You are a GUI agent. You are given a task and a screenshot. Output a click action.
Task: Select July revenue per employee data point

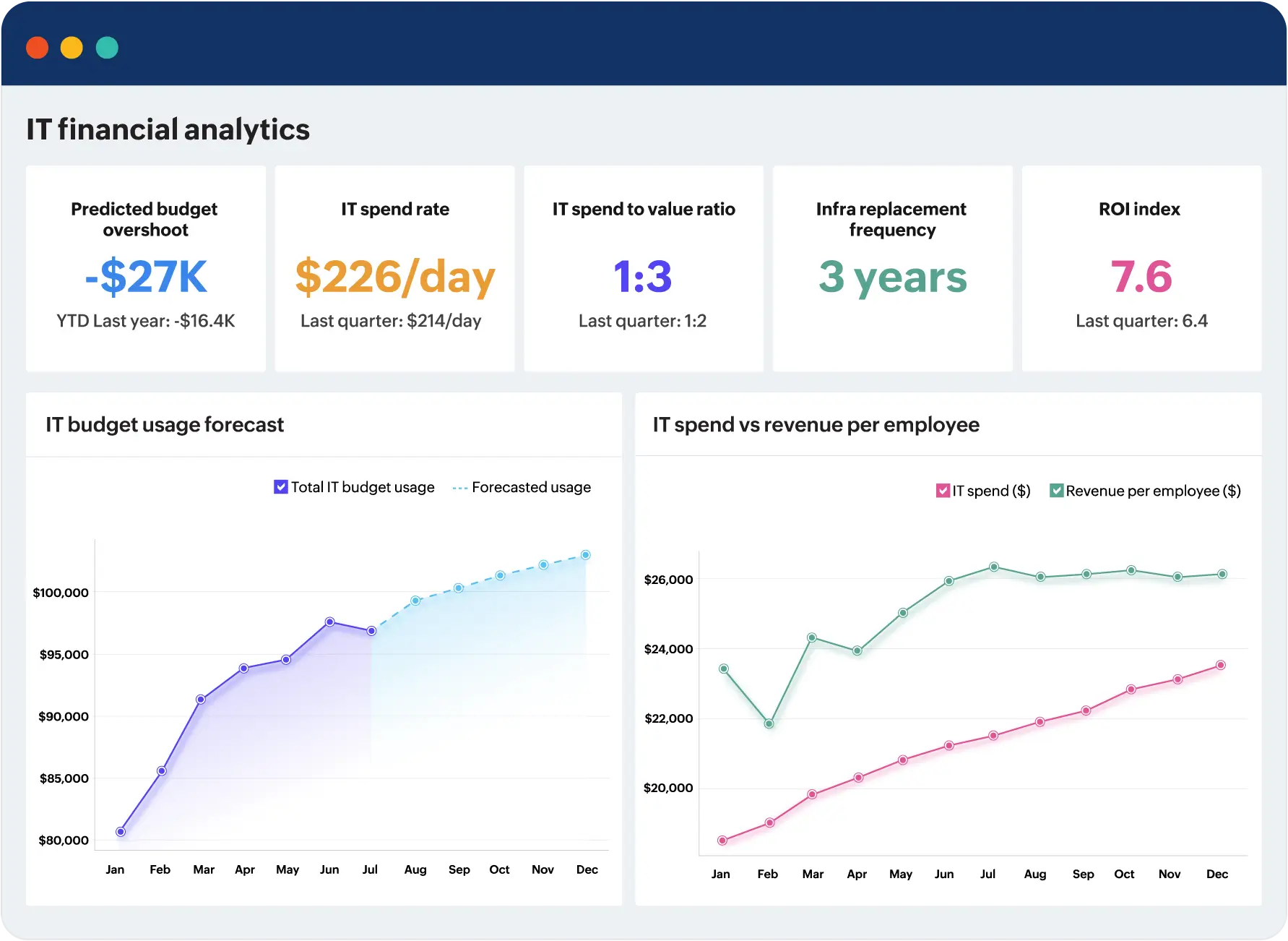[x=994, y=567]
